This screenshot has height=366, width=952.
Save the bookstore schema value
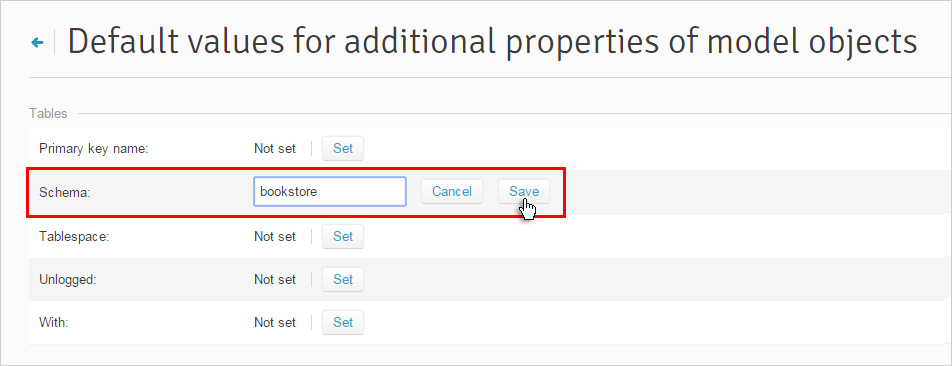[x=524, y=191]
